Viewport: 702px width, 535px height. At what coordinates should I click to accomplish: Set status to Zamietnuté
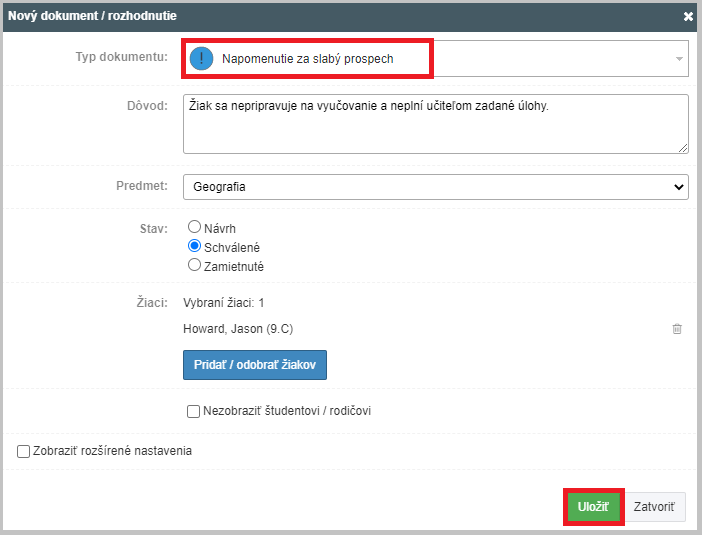(194, 265)
